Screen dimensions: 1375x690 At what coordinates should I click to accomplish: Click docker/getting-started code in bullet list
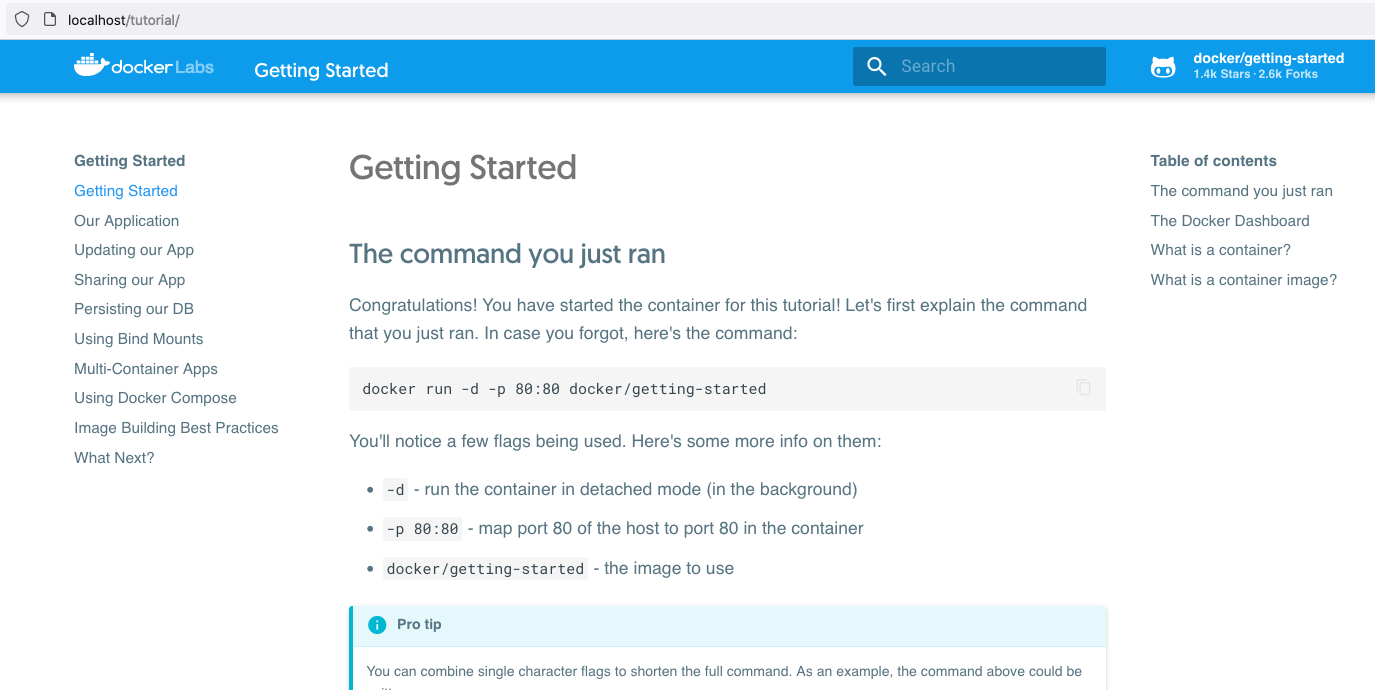click(486, 569)
